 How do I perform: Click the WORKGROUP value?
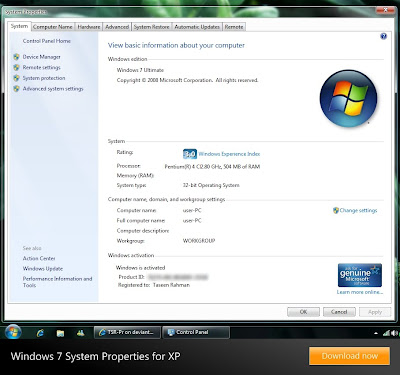199,241
